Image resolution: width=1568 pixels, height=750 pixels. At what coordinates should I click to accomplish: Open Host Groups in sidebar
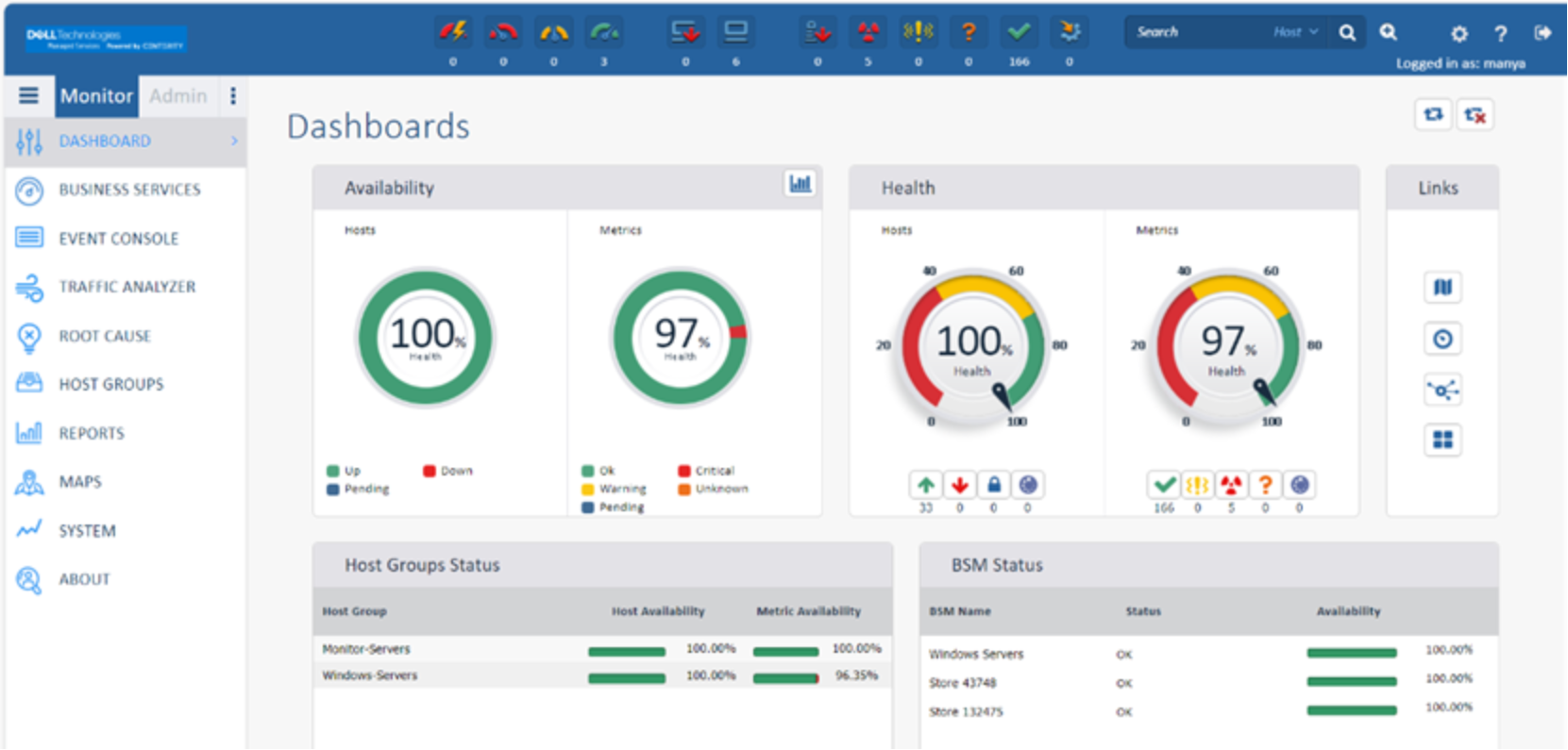126,384
